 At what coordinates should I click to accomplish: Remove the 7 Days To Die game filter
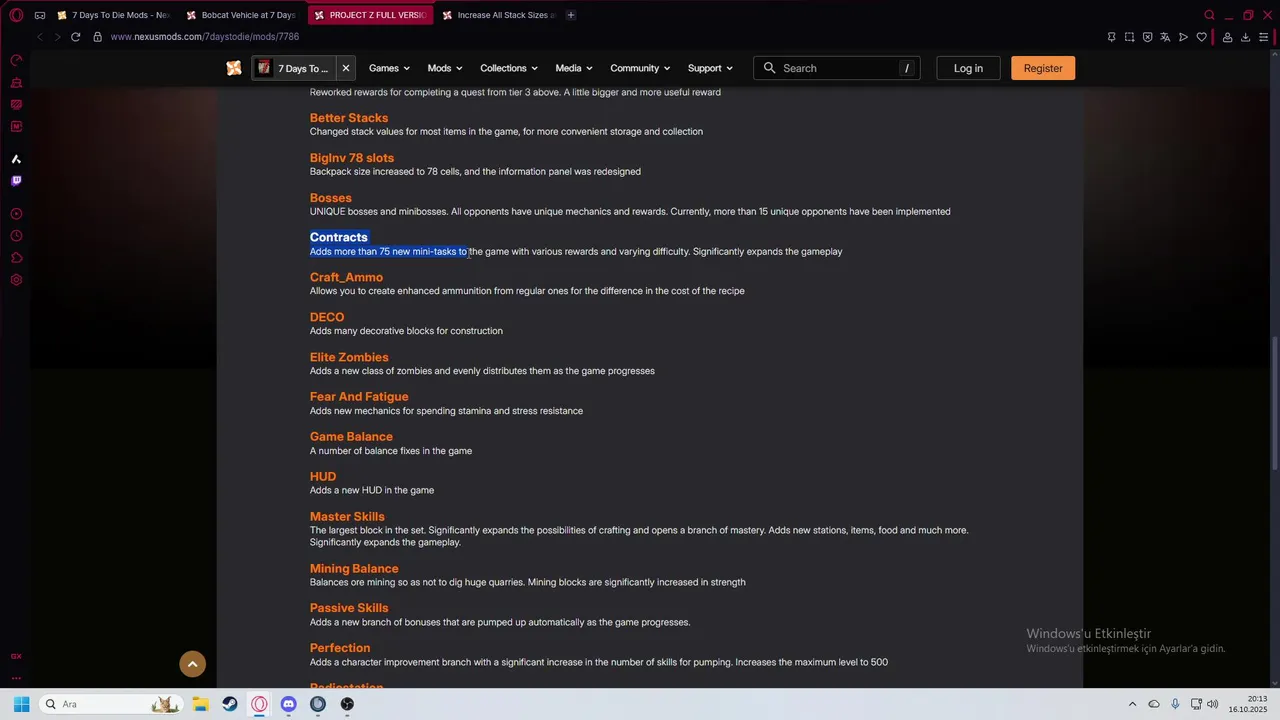(x=345, y=68)
